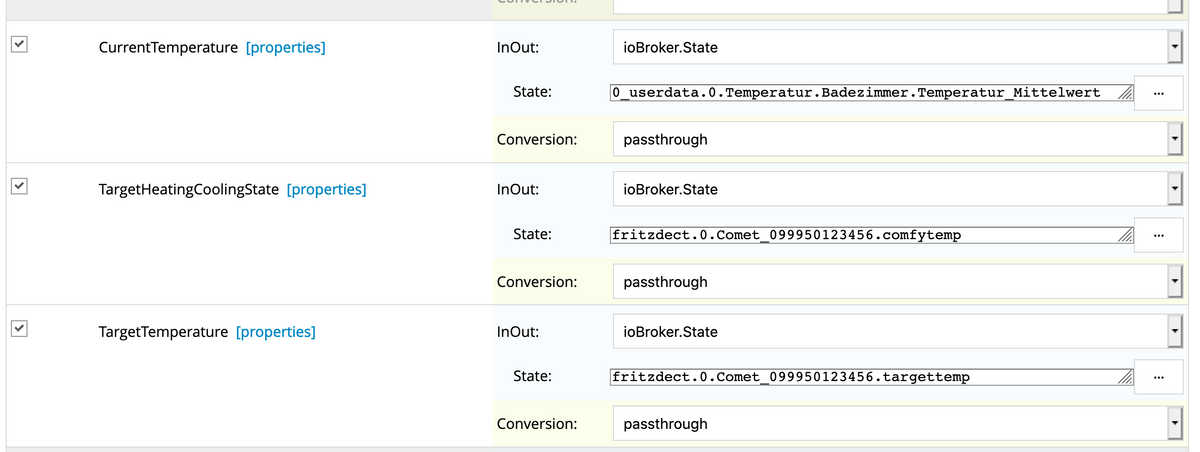Open the state picker for TargetHeatingCoolingState

tap(1158, 236)
